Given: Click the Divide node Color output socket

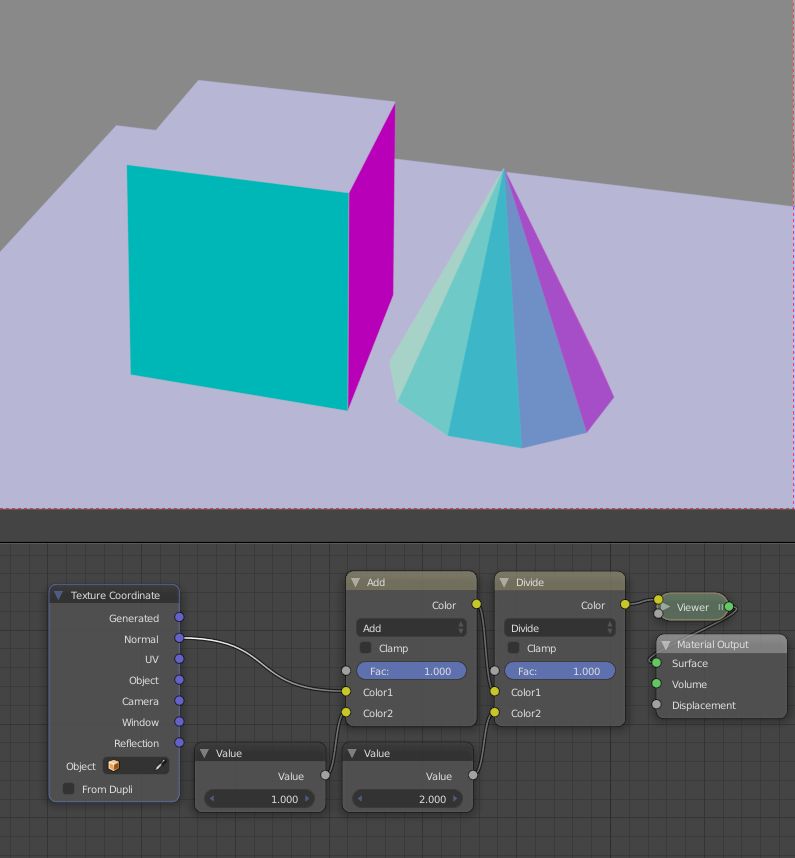Looking at the screenshot, I should (x=625, y=604).
